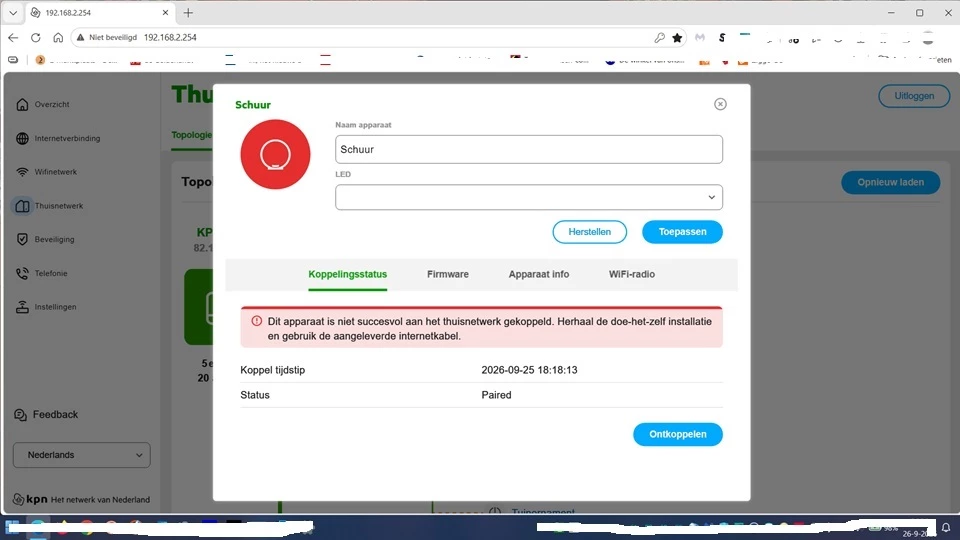This screenshot has height=540, width=960.
Task: Reload the page in the browser toolbar
Action: (x=36, y=37)
